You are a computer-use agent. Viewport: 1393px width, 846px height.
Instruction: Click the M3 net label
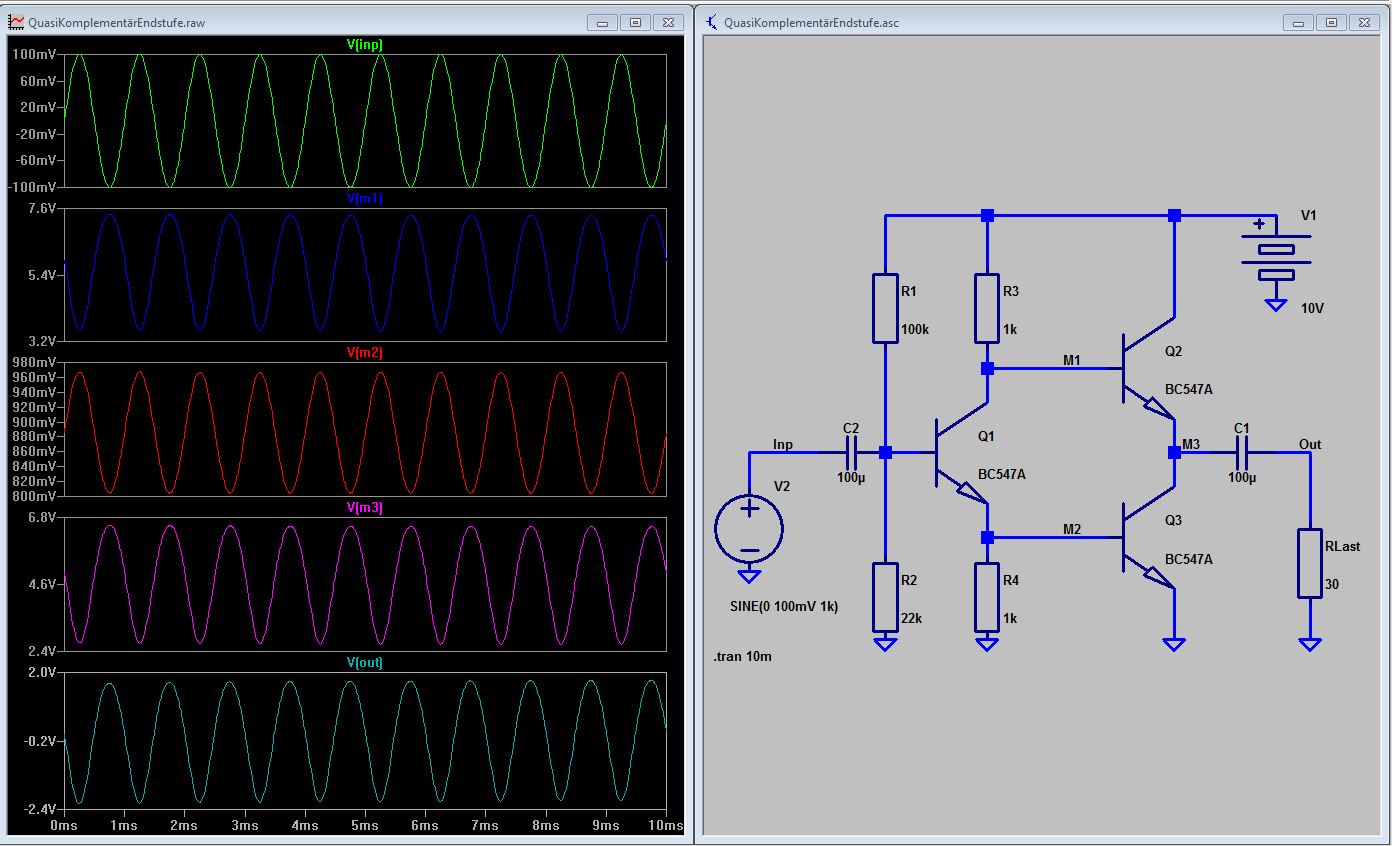tap(1191, 444)
